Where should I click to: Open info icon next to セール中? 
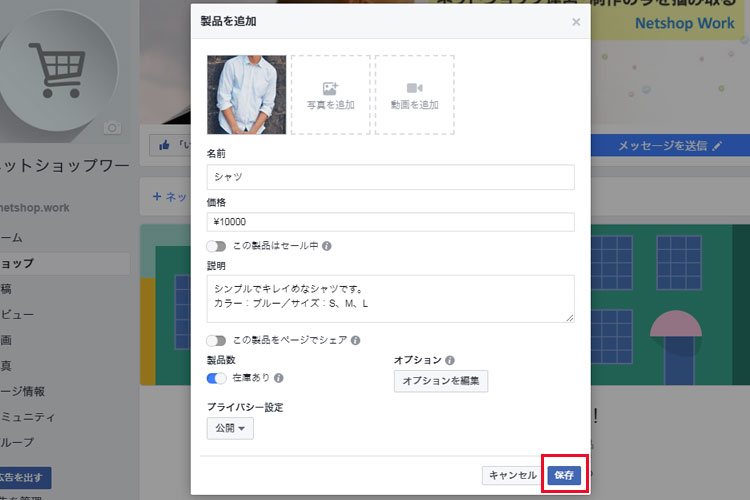coord(327,246)
